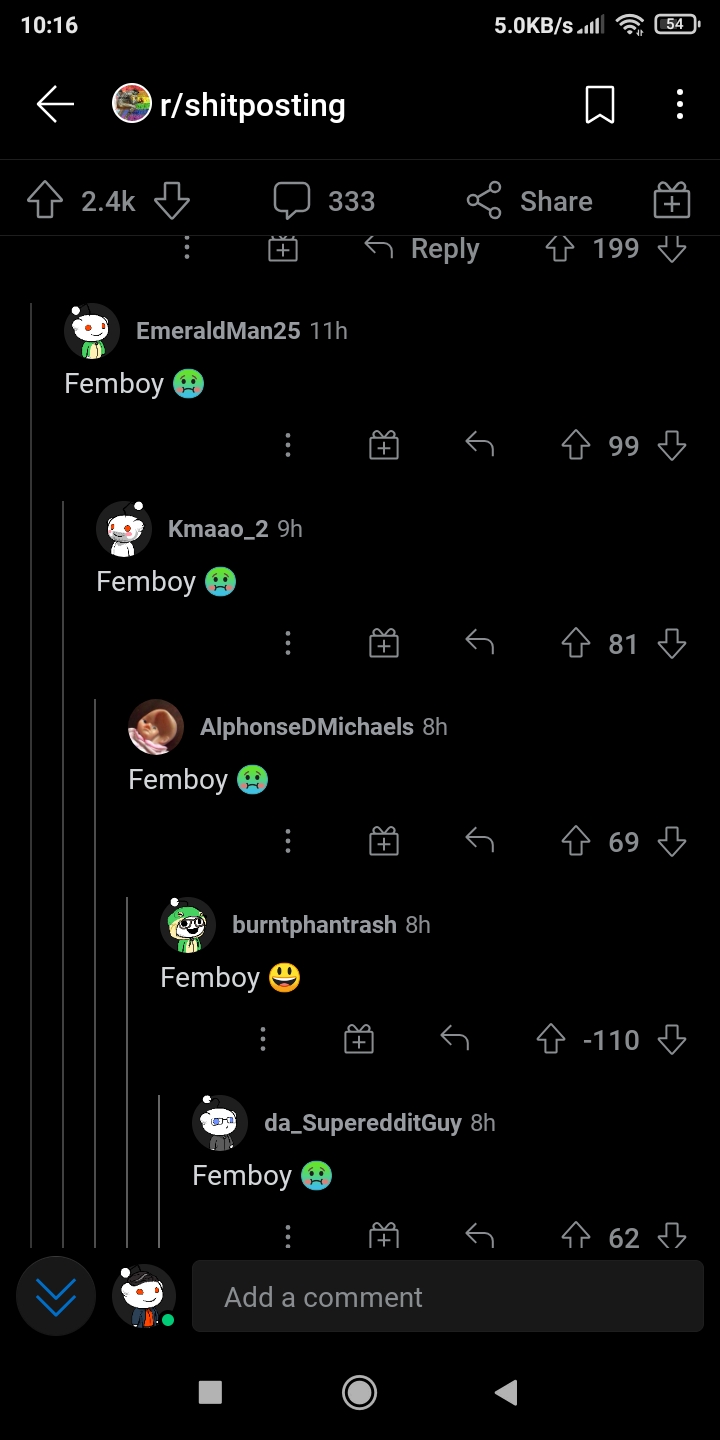This screenshot has height=1440, width=720.
Task: Tap the Share button
Action: 530,201
